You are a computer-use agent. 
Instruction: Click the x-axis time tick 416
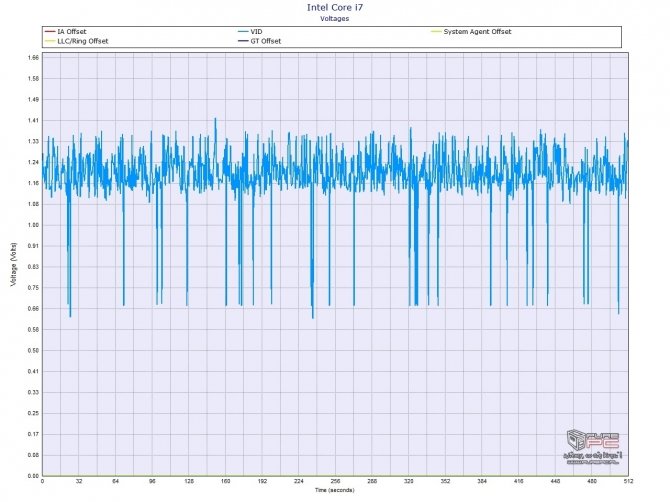(518, 481)
